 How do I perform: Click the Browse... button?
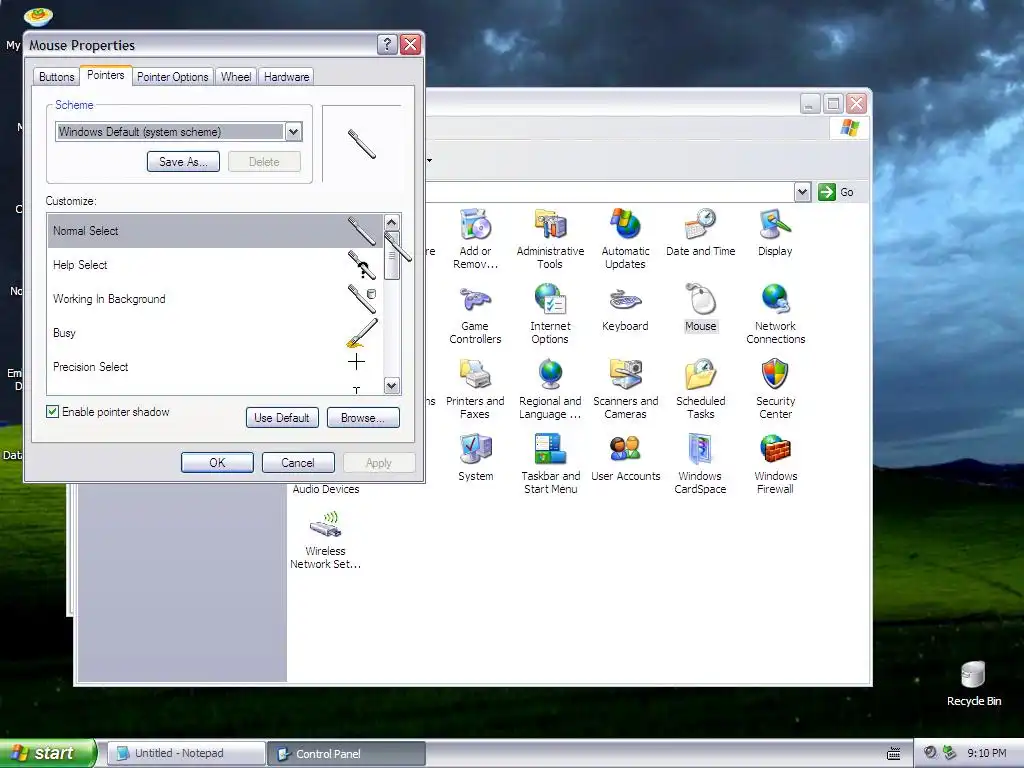click(363, 418)
